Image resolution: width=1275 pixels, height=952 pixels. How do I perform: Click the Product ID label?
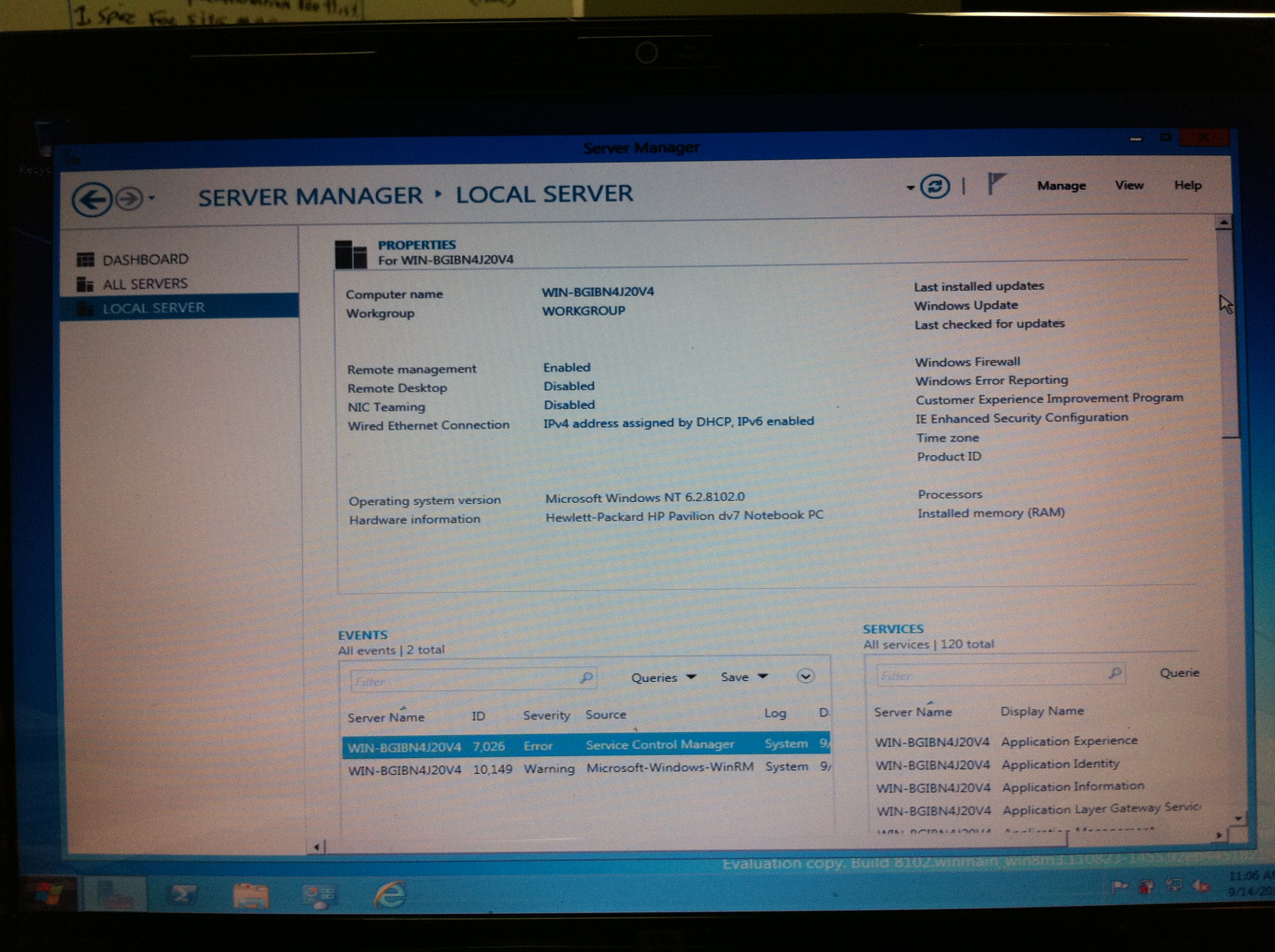pyautogui.click(x=949, y=457)
